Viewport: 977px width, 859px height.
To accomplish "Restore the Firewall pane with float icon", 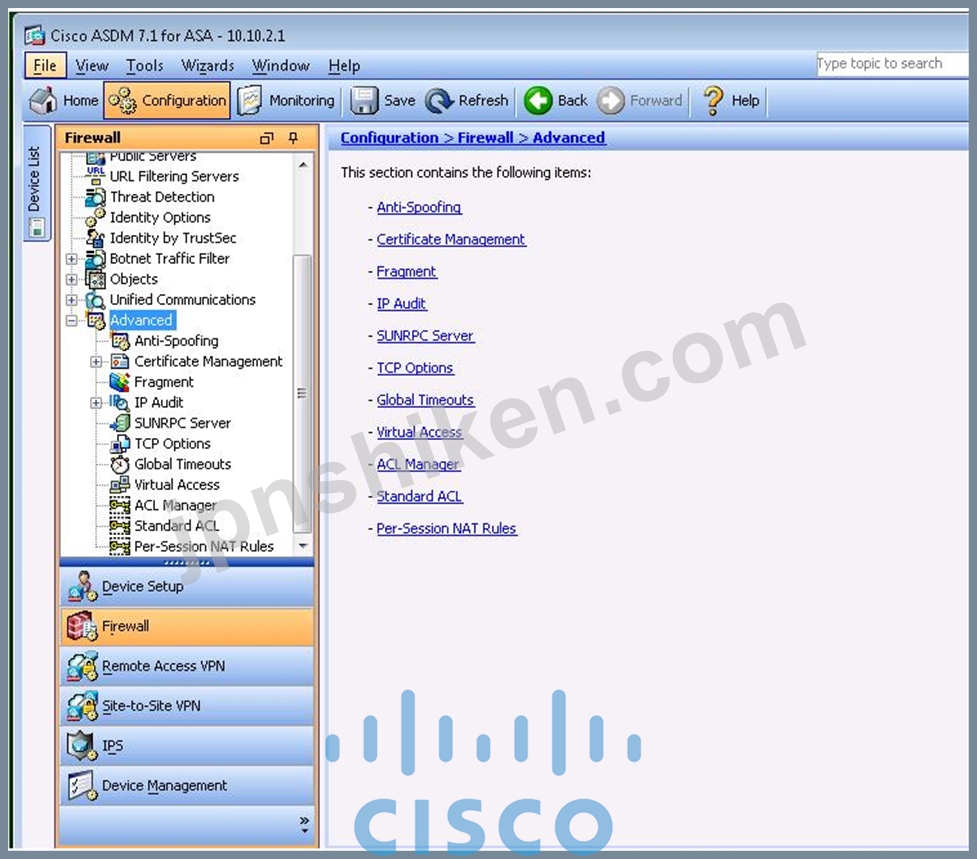I will (x=267, y=138).
